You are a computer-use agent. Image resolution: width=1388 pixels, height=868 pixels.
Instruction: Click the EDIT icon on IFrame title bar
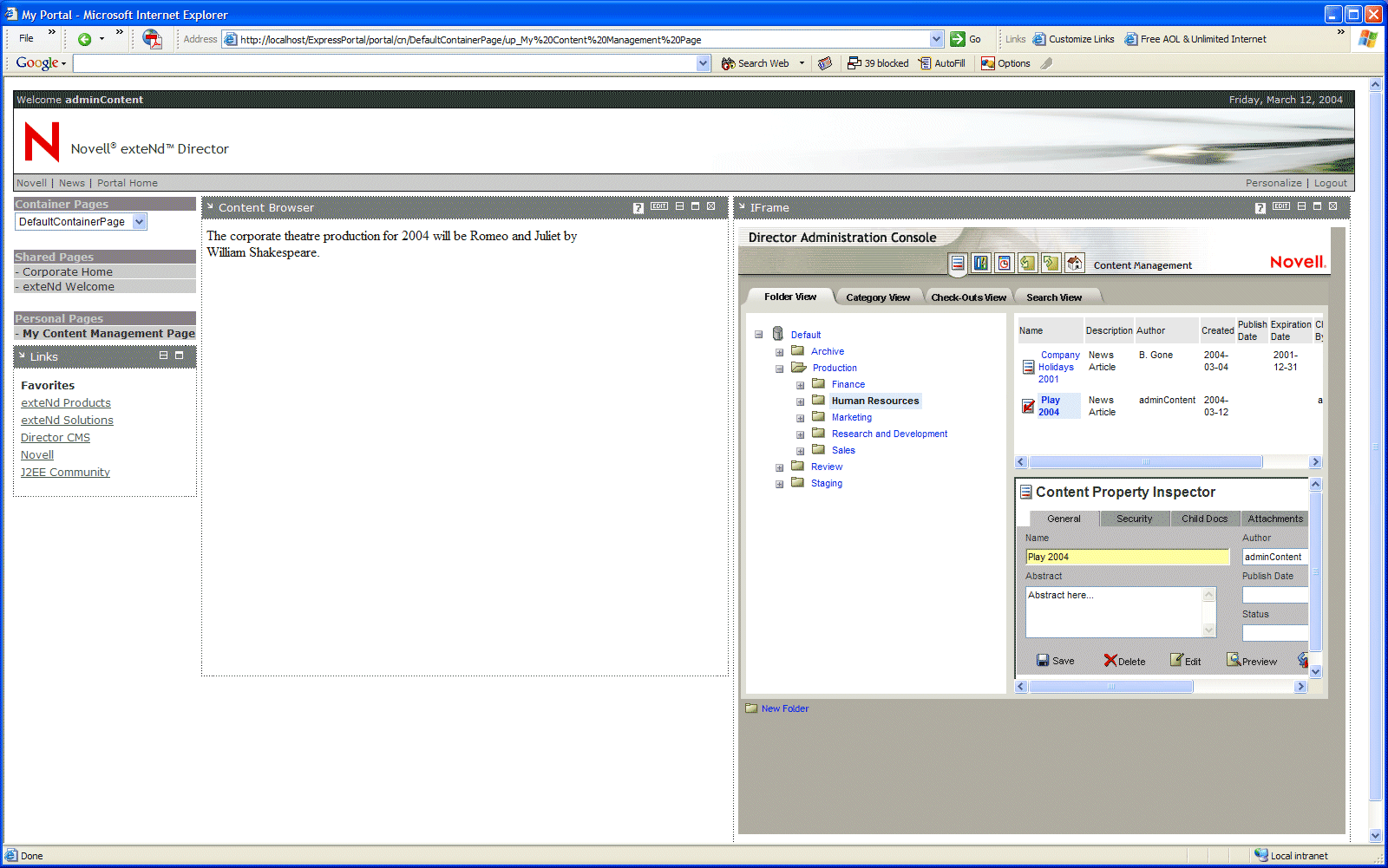click(1281, 206)
